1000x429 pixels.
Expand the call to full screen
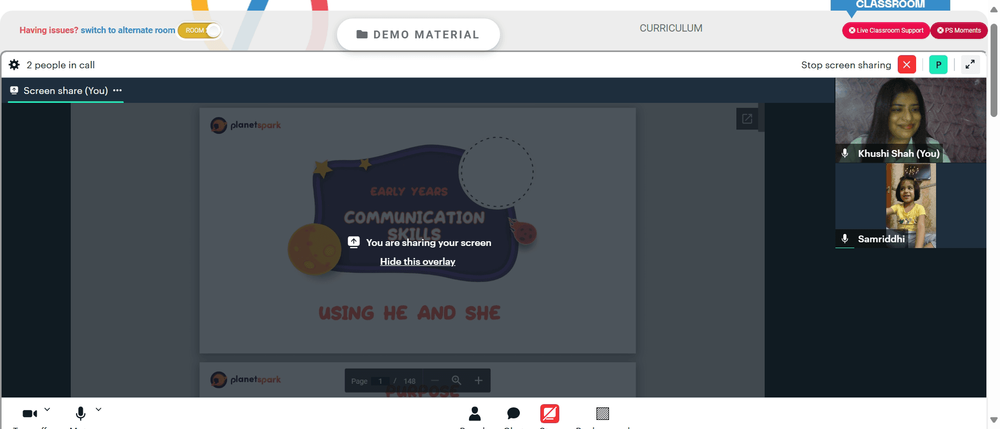[x=970, y=64]
